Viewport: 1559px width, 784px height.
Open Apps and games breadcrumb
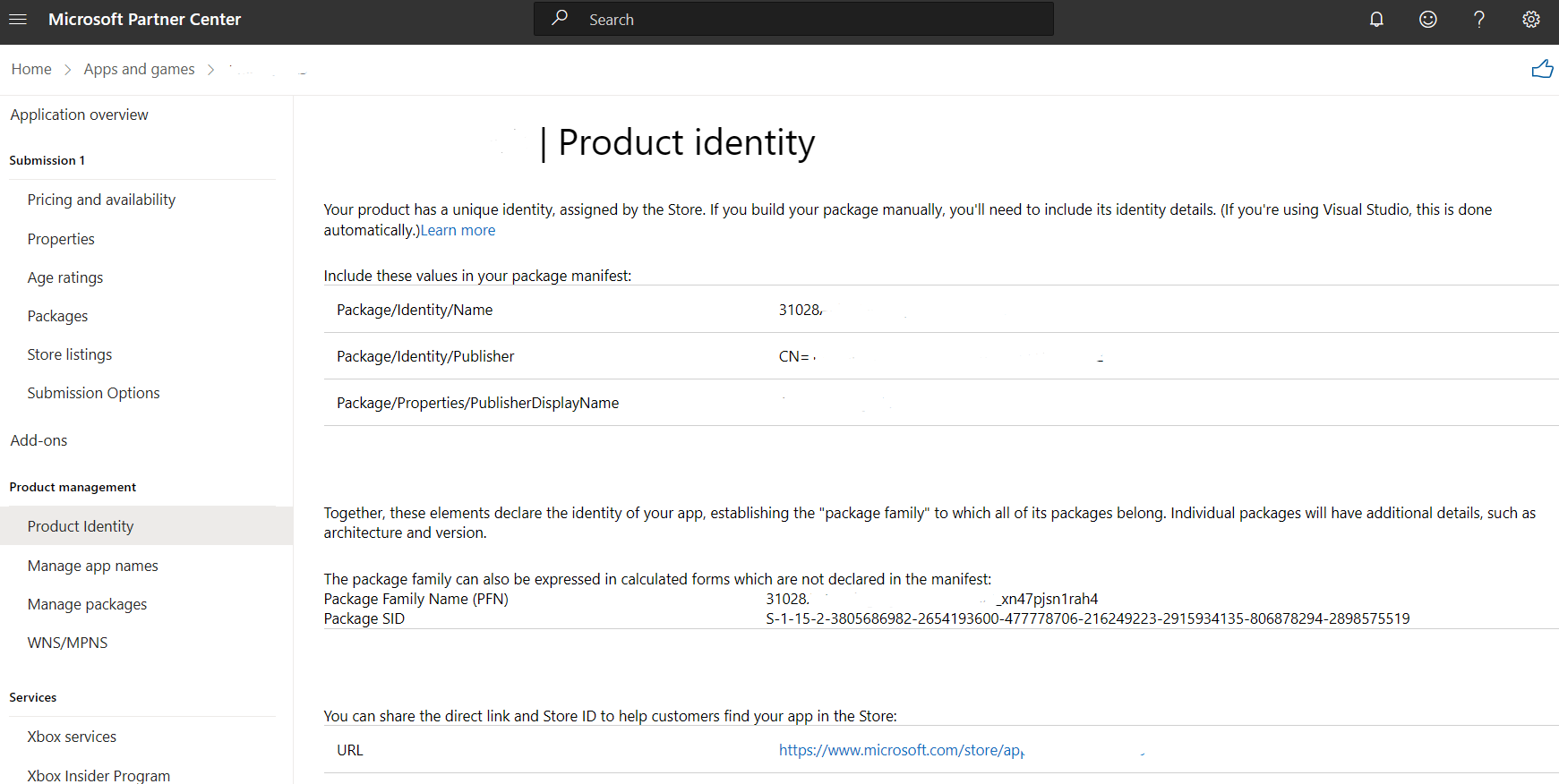coord(139,69)
